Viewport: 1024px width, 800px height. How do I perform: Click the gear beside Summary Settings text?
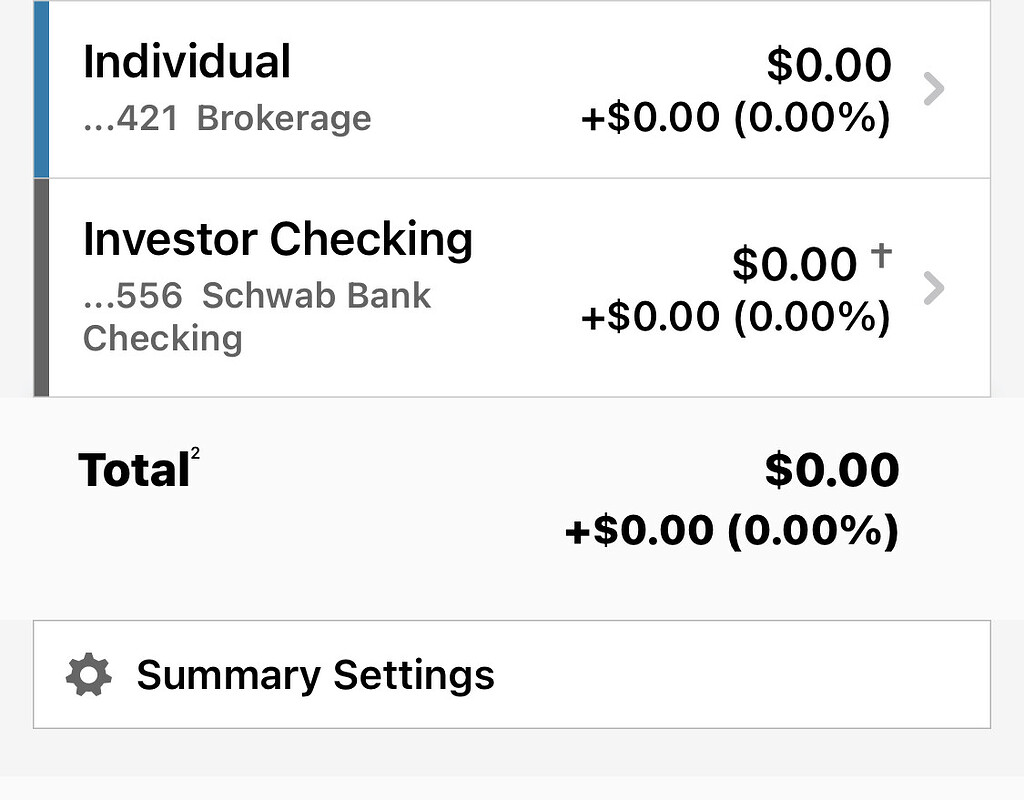coord(90,674)
